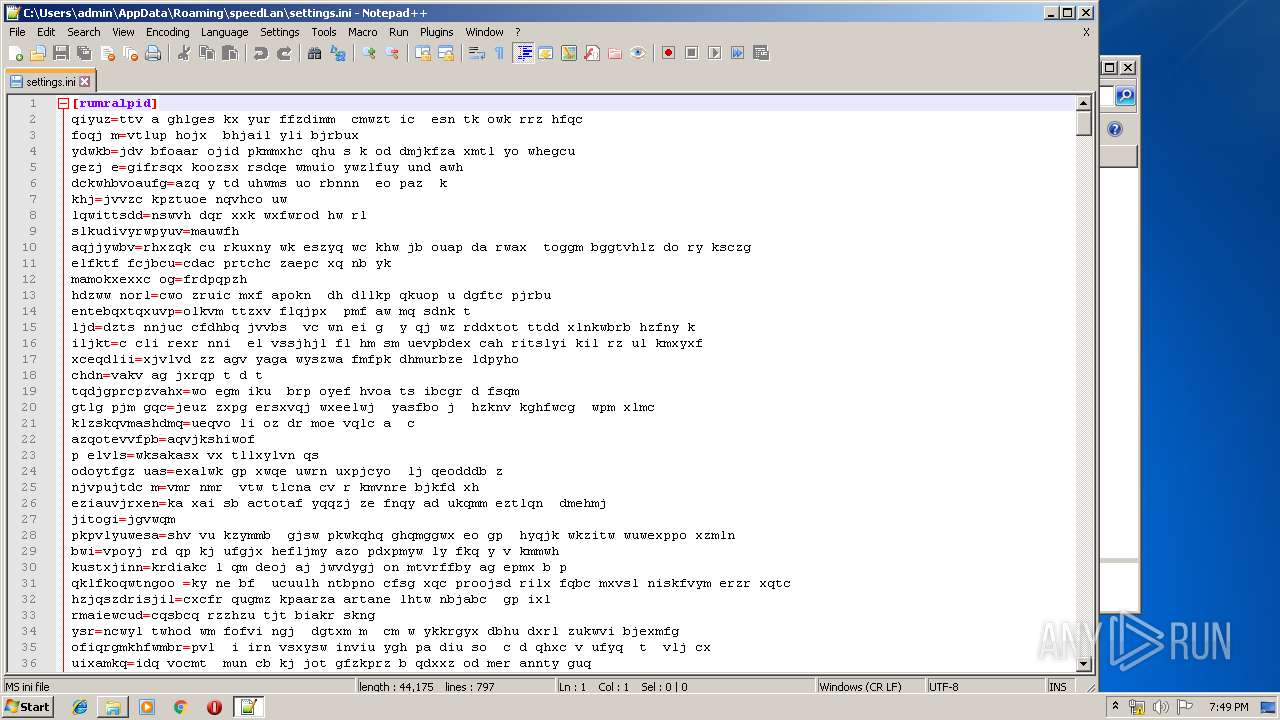Click scrollbar down arrow in editor

coord(1083,664)
